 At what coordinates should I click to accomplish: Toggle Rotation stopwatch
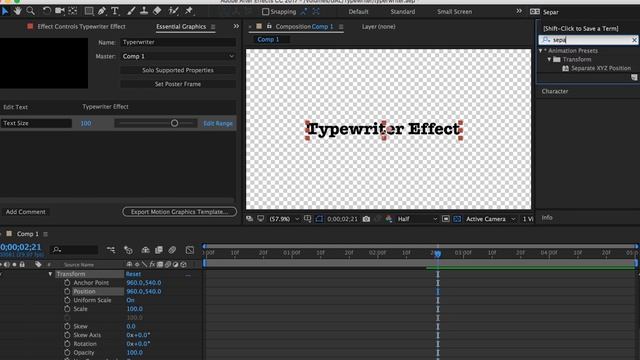pyautogui.click(x=67, y=344)
